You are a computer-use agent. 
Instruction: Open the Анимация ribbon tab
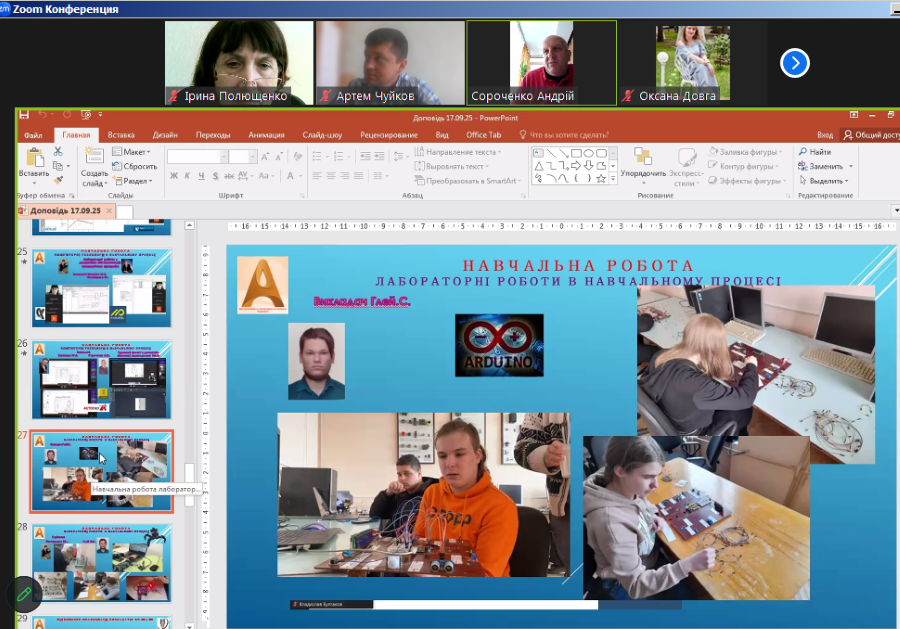tap(266, 135)
